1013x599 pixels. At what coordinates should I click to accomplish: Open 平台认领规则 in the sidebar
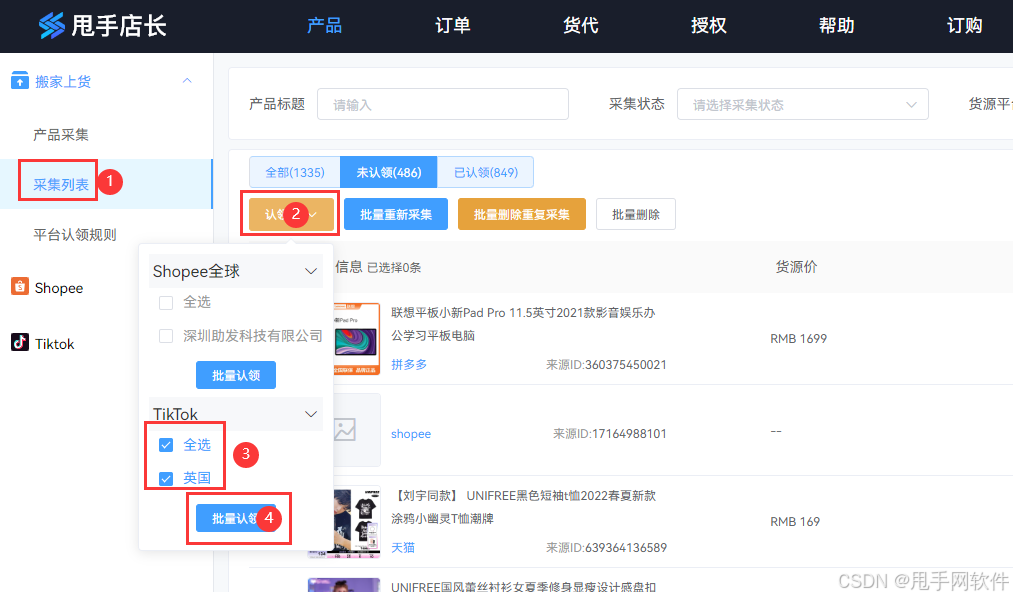[x=75, y=235]
